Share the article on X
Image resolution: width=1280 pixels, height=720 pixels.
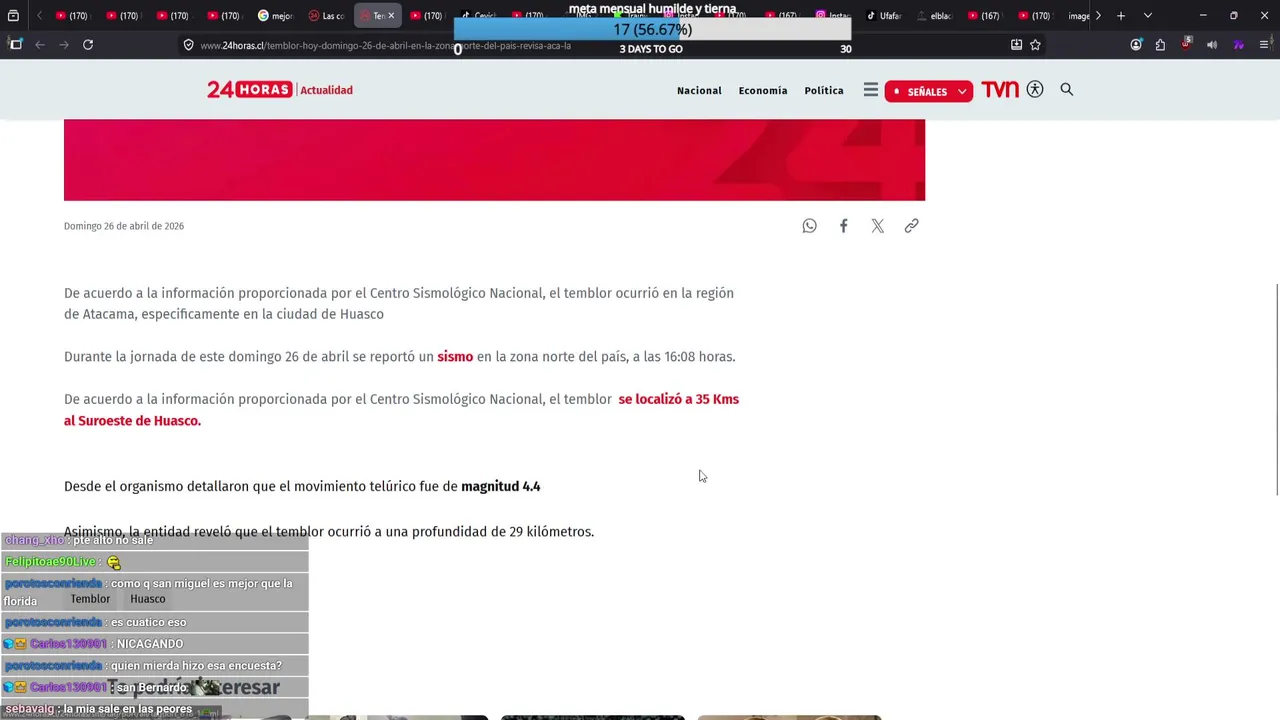877,226
